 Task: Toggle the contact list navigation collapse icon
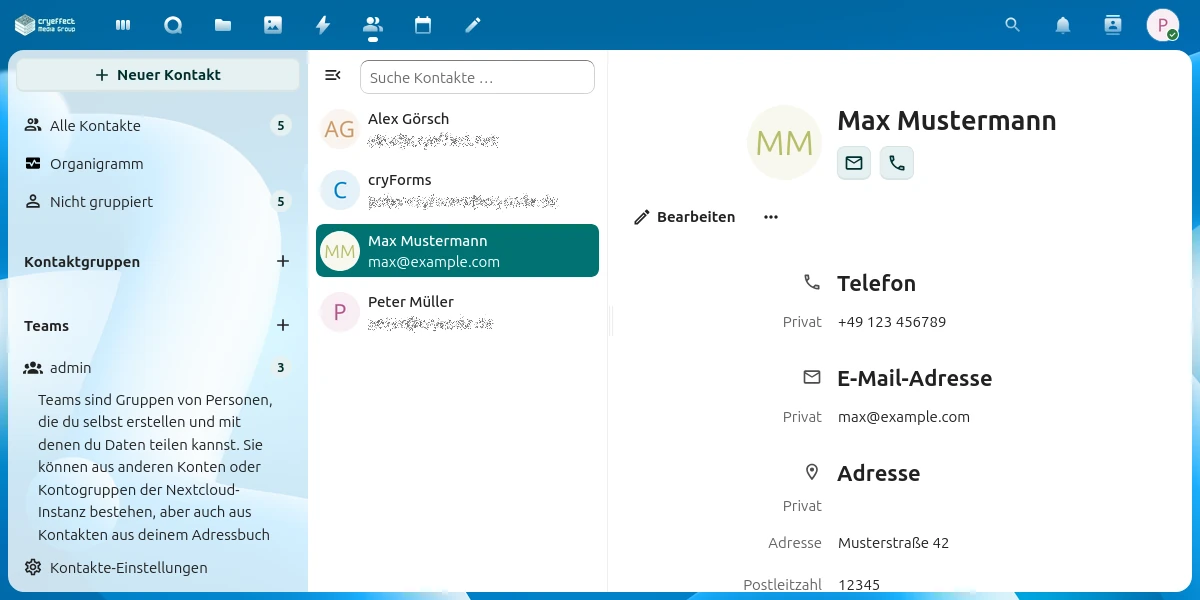pos(333,76)
